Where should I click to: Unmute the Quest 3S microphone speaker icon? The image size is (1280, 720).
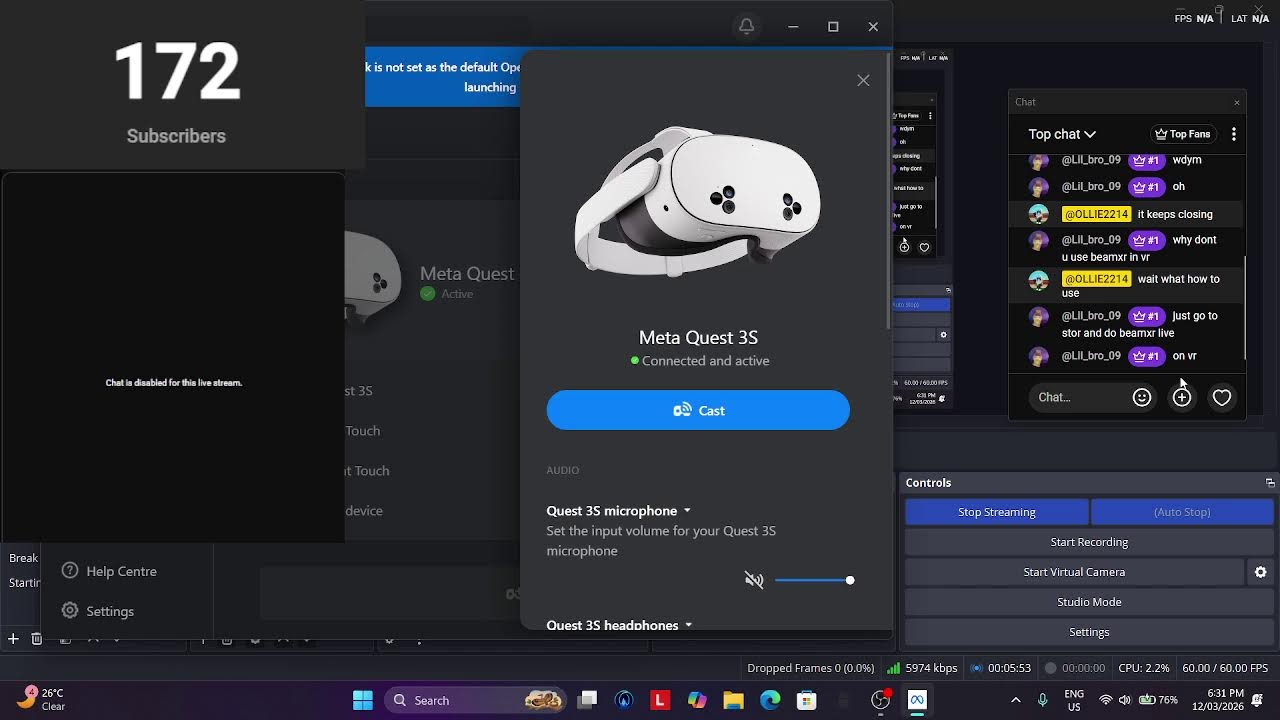click(754, 580)
